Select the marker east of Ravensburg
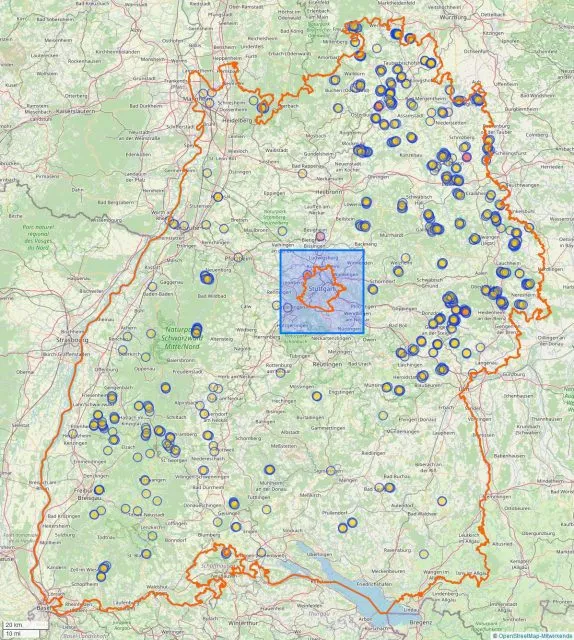574x640 pixels. coord(424,554)
